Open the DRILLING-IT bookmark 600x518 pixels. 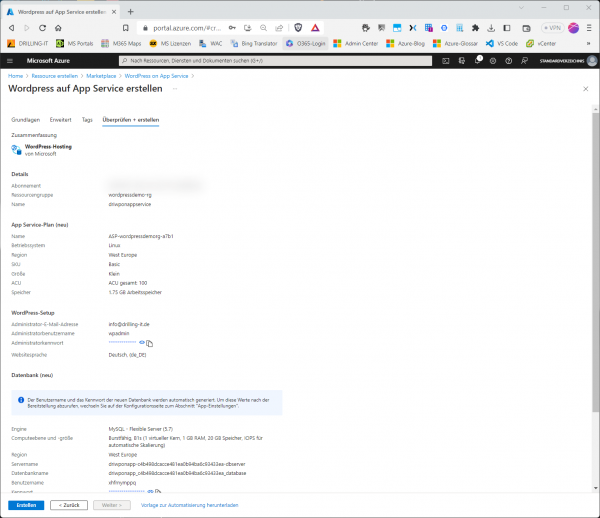28,44
